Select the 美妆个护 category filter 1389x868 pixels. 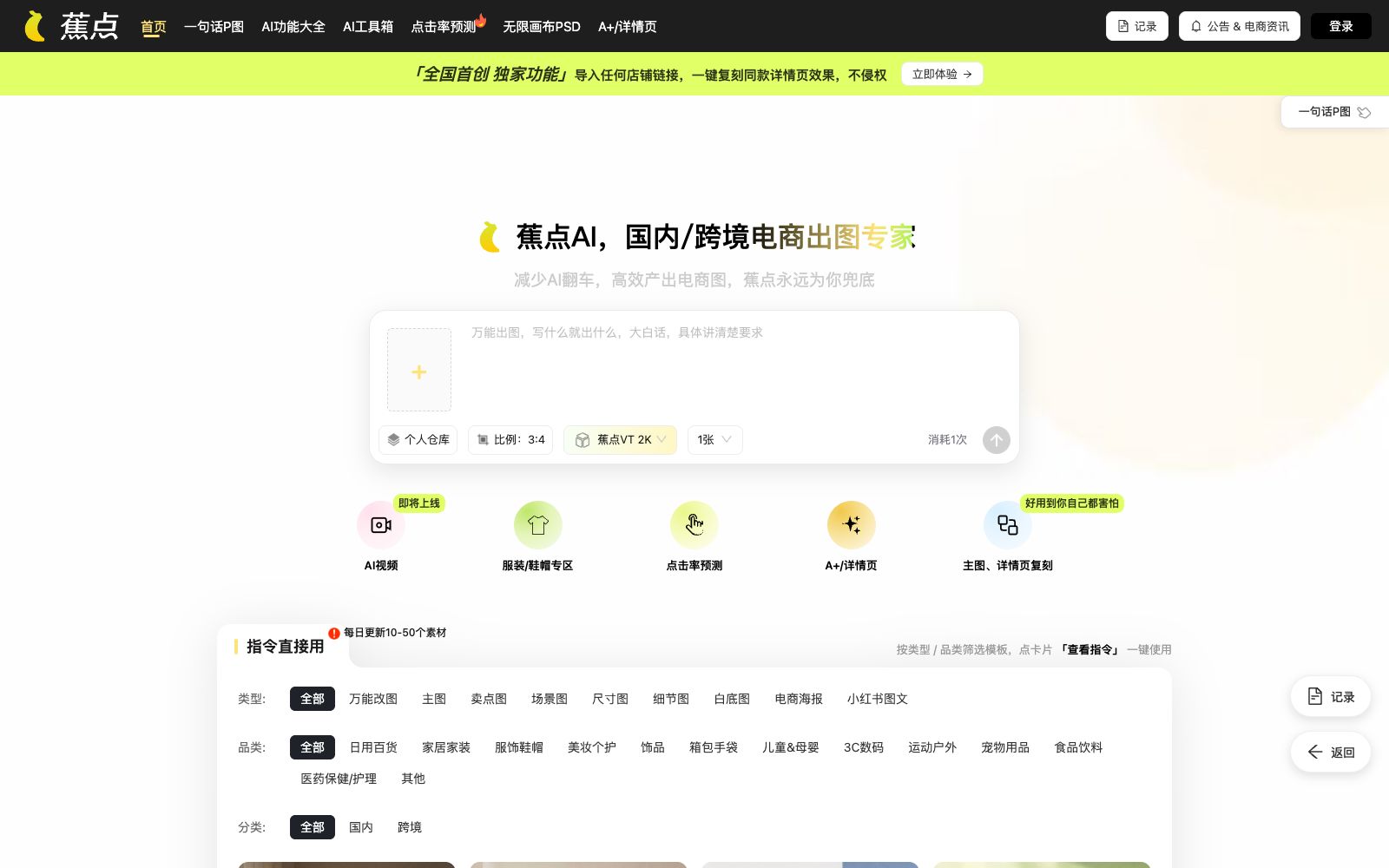tap(592, 747)
